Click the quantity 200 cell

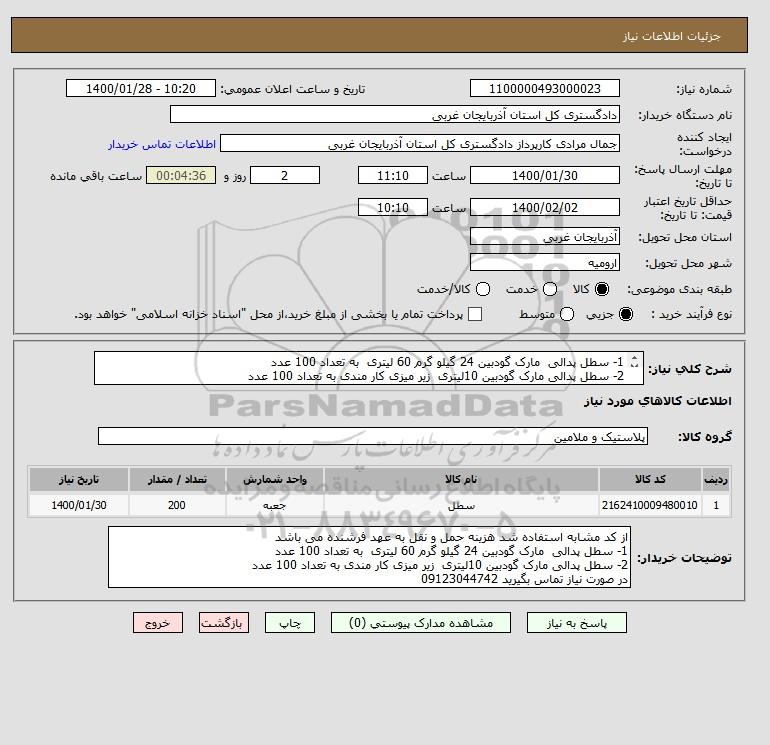[177, 505]
